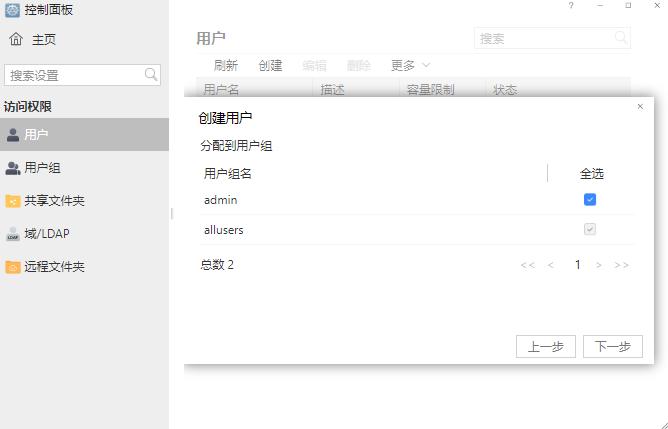Toggle the allusers group checkbox

(590, 230)
